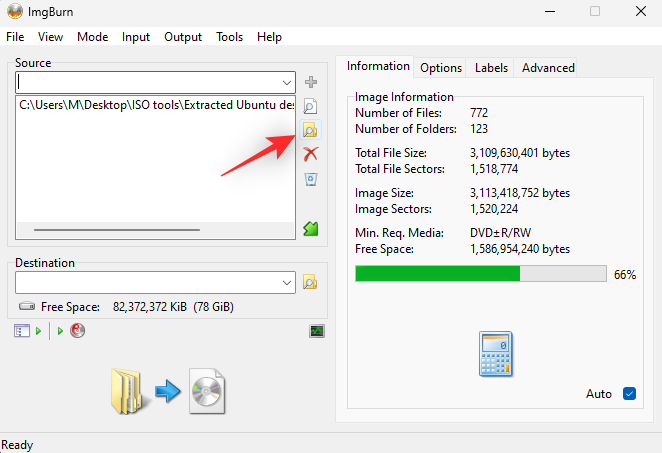Click Browse for a file icon
Image resolution: width=662 pixels, height=453 pixels.
pyautogui.click(x=310, y=106)
